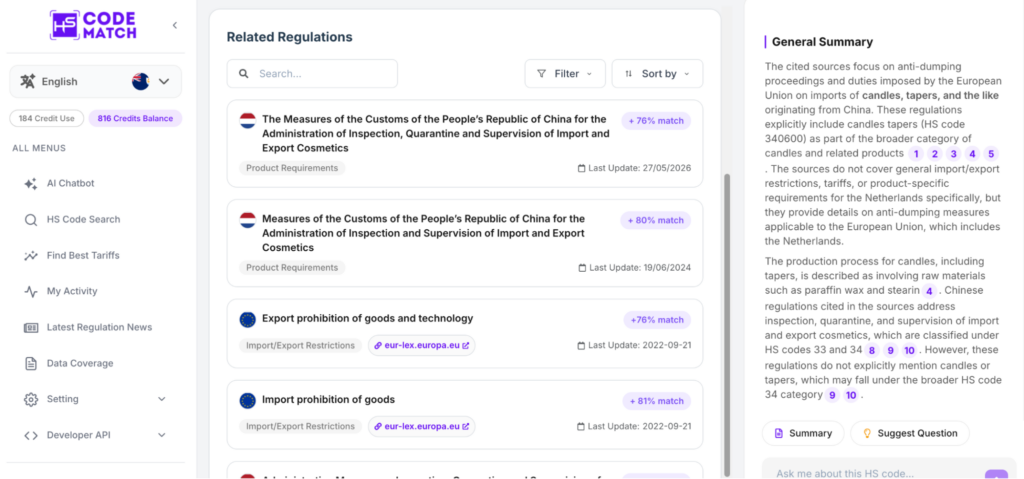Expand the Developer API submenu
This screenshot has height=479, width=1024.
coord(162,435)
